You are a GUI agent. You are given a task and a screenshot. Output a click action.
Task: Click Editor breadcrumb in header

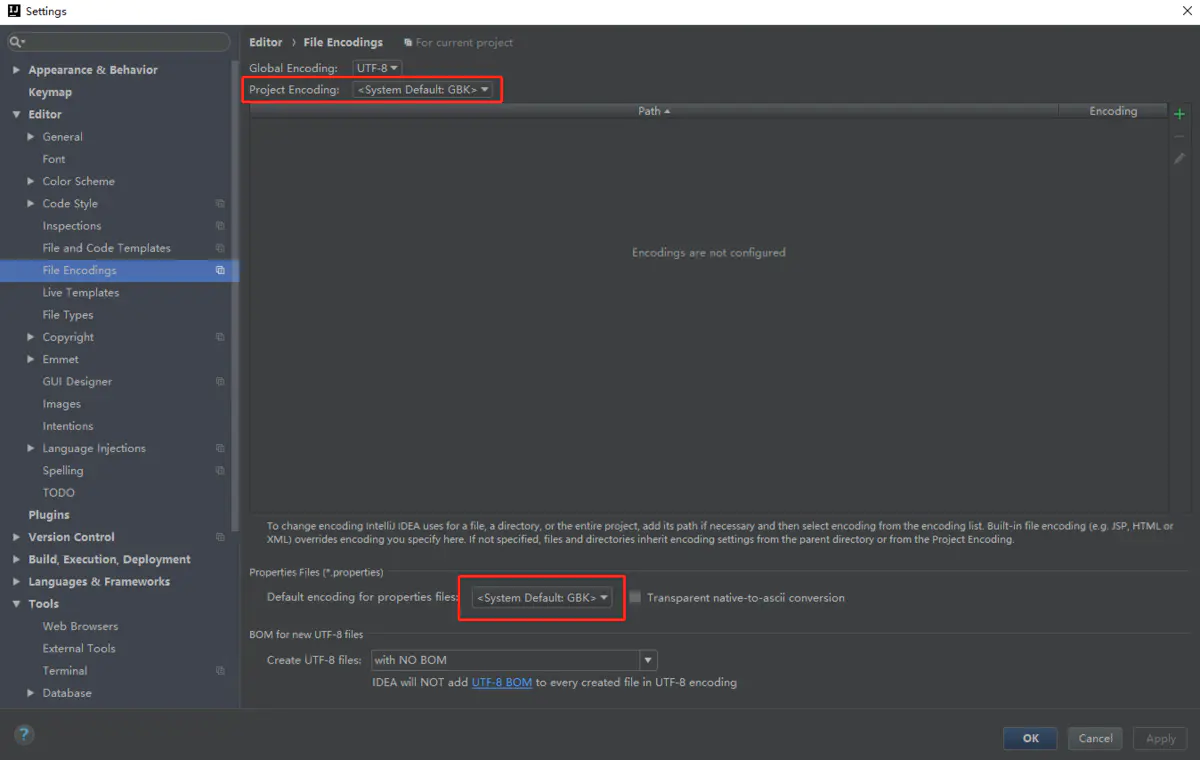tap(266, 43)
